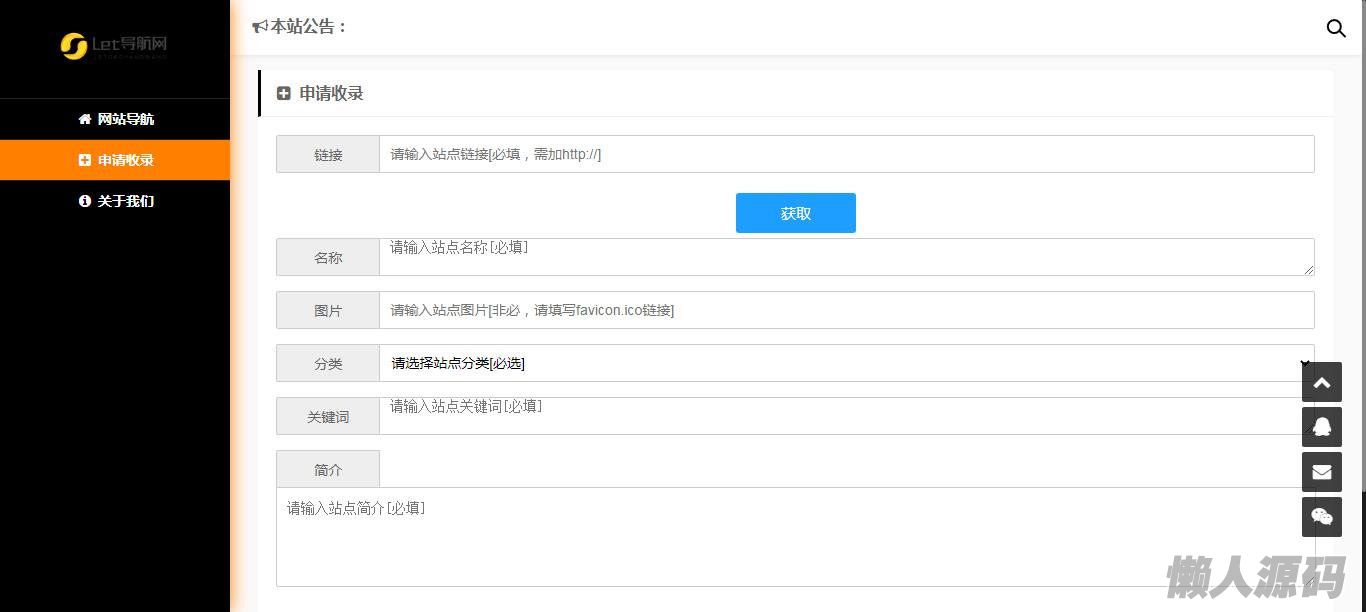Click the 本站公告 announcement text
1366x612 pixels.
pos(308,27)
